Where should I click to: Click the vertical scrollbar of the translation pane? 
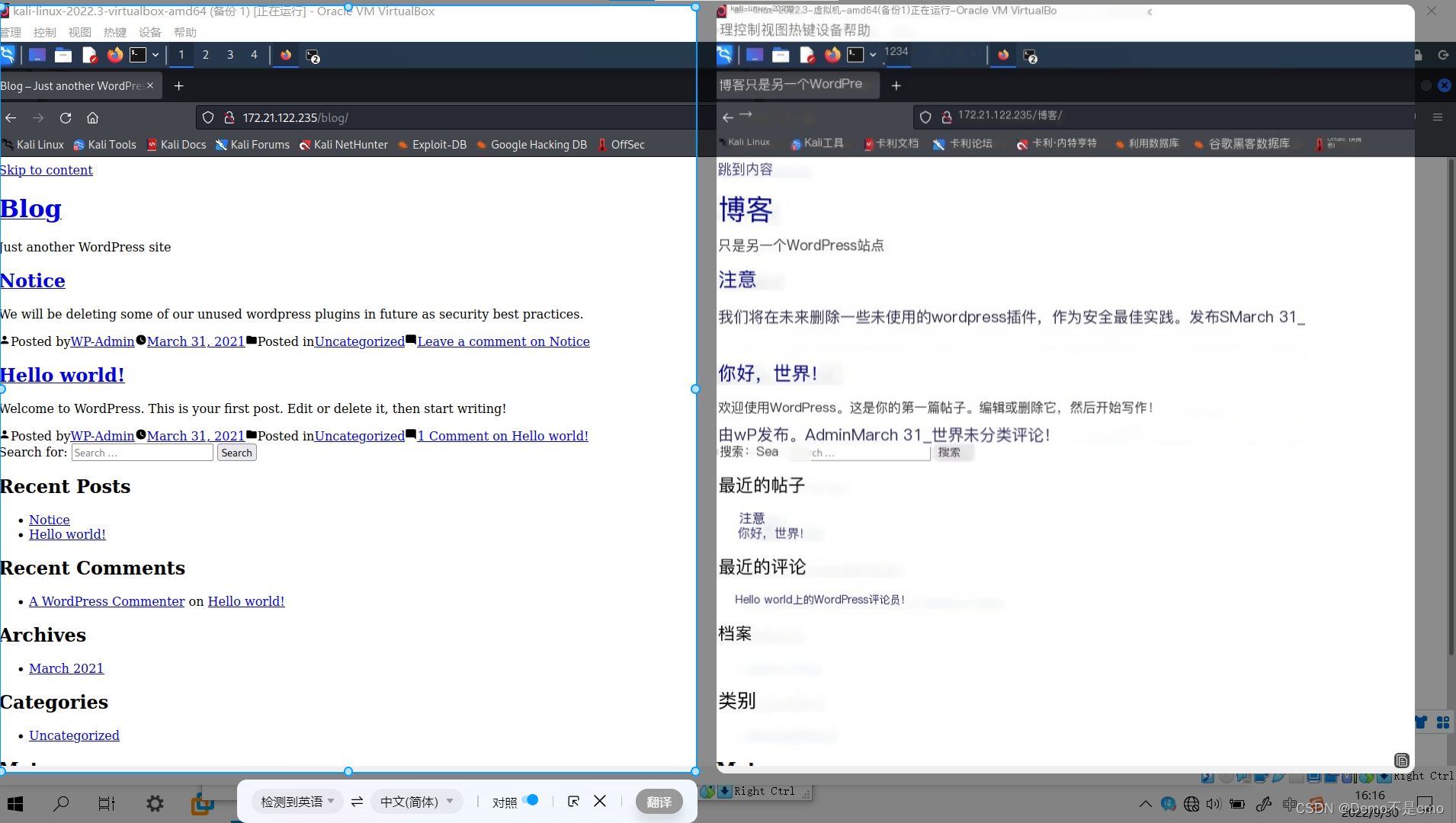1451,408
